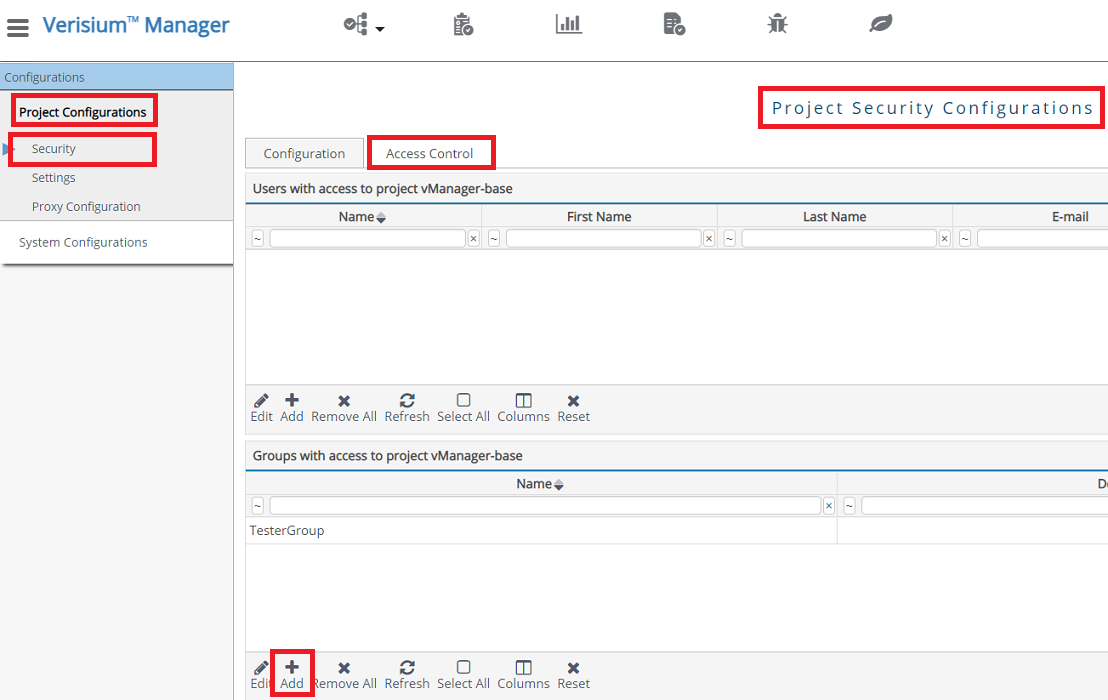Open the hamburger main menu
Viewport: 1108px width, 700px height.
(18, 28)
